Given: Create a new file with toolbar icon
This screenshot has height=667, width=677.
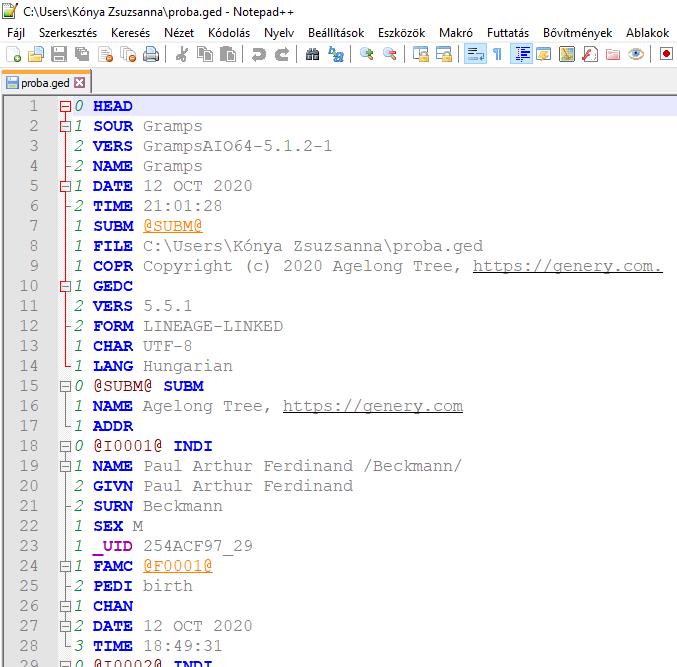Looking at the screenshot, I should point(13,55).
